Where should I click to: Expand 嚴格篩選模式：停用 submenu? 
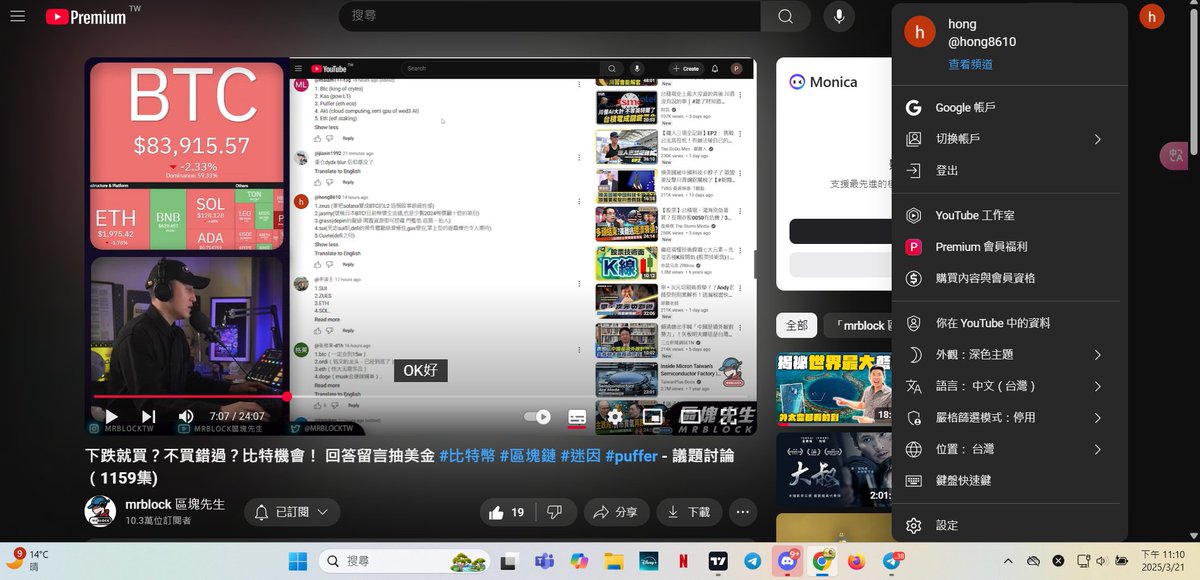pos(1009,418)
